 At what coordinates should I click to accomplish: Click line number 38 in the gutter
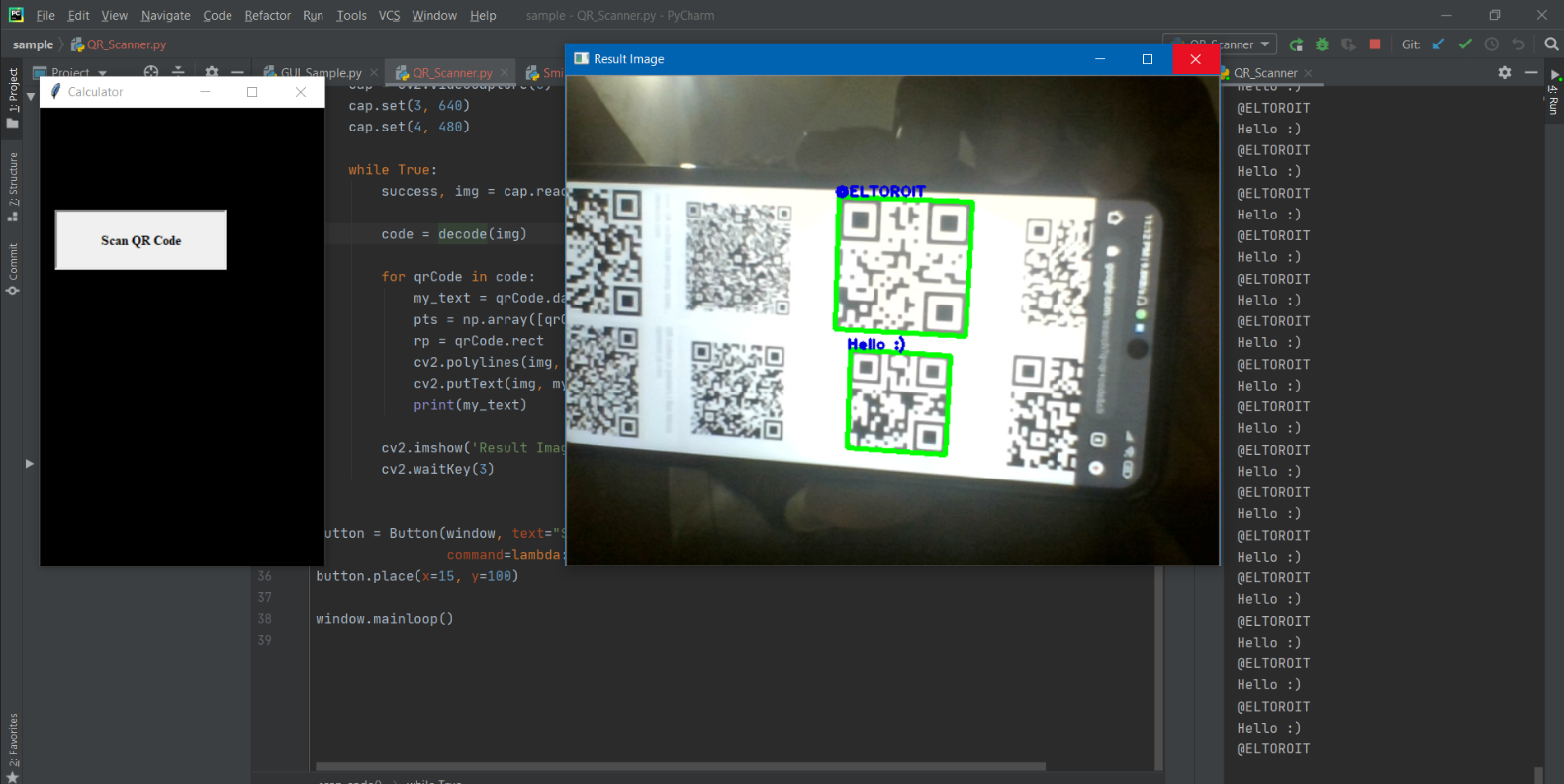(x=264, y=619)
